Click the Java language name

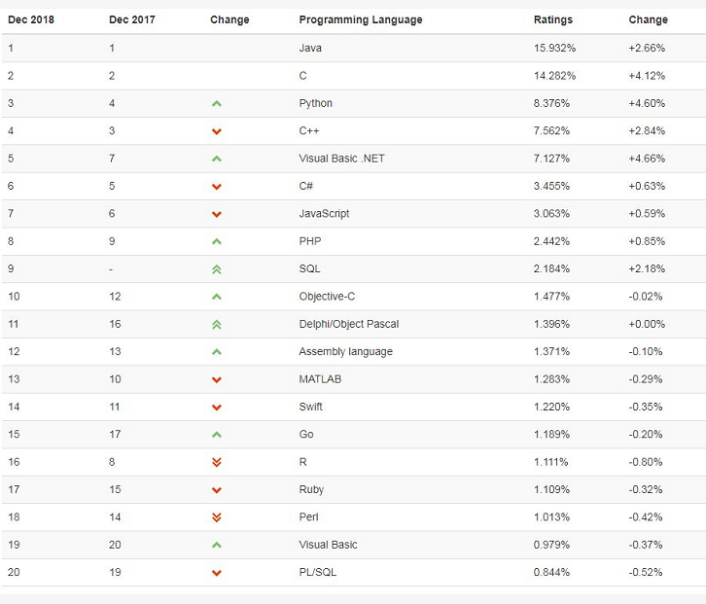(310, 48)
